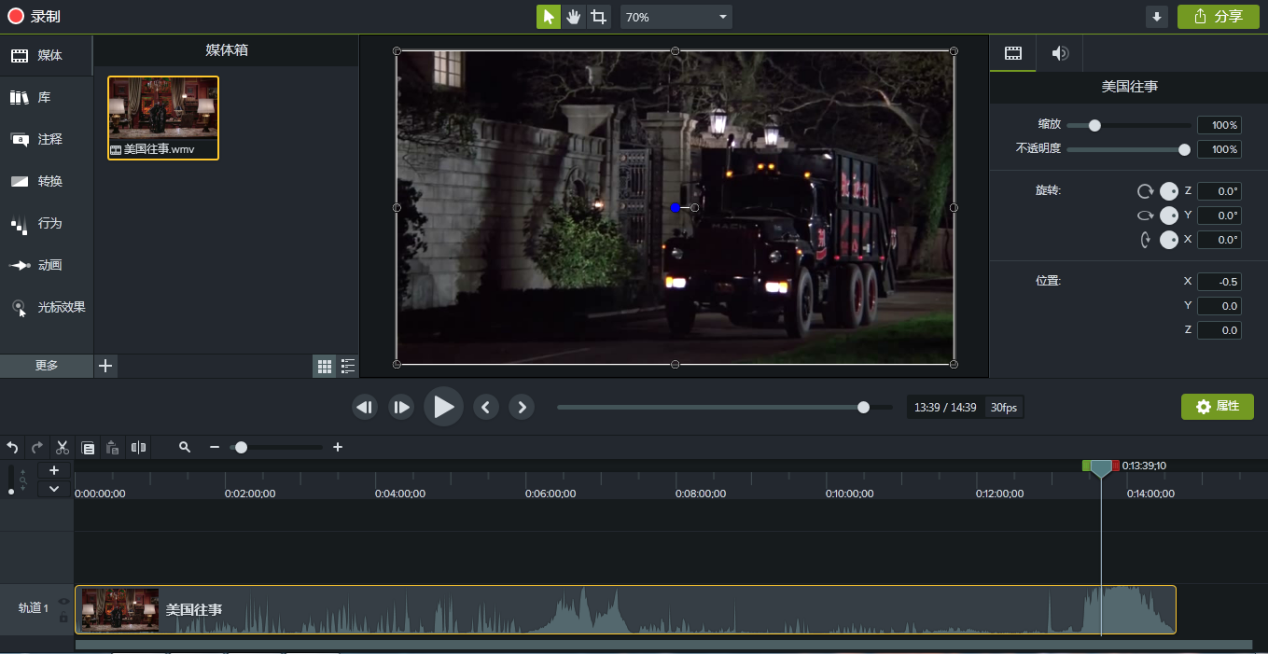Click the Split clip icon

pyautogui.click(x=139, y=447)
